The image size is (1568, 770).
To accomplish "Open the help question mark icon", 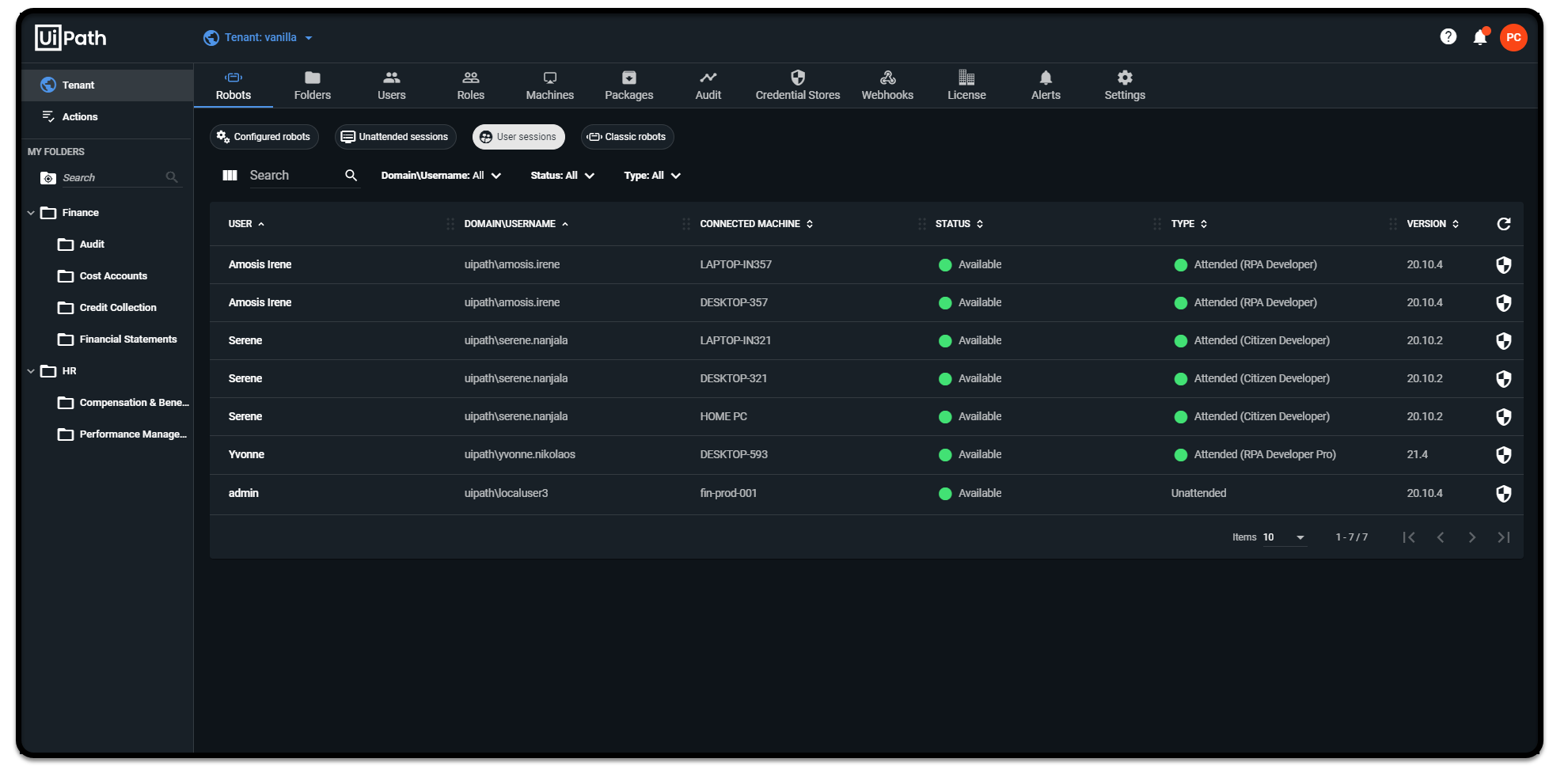I will (1448, 36).
